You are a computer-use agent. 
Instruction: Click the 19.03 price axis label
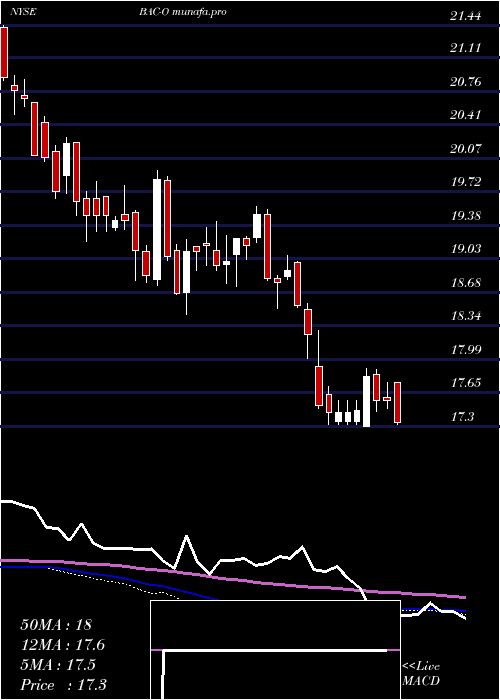coord(466,249)
